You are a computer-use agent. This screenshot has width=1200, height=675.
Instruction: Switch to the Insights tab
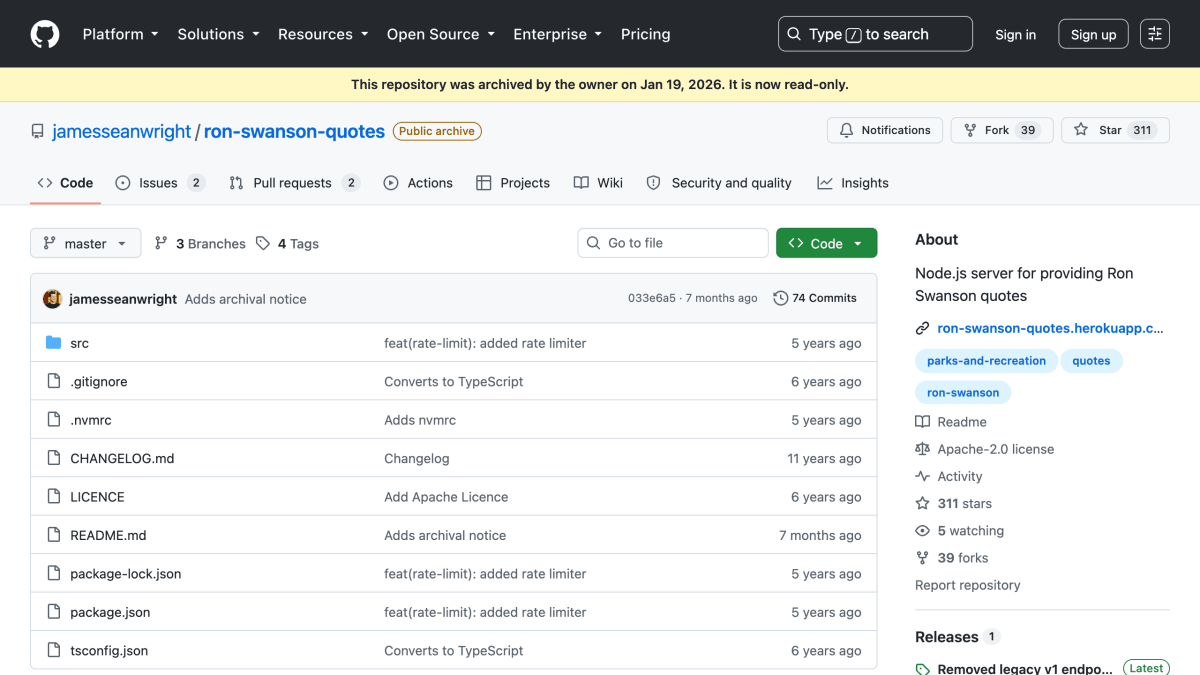tap(853, 183)
